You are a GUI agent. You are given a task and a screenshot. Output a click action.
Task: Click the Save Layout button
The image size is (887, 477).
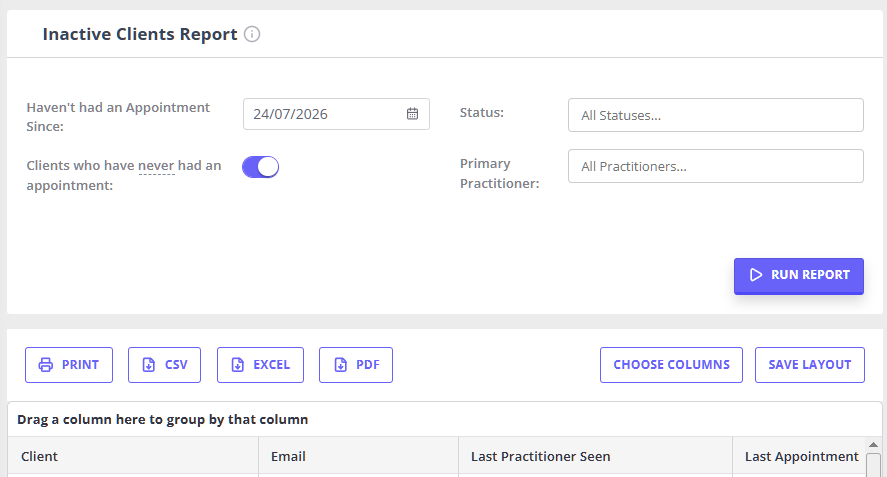click(810, 365)
